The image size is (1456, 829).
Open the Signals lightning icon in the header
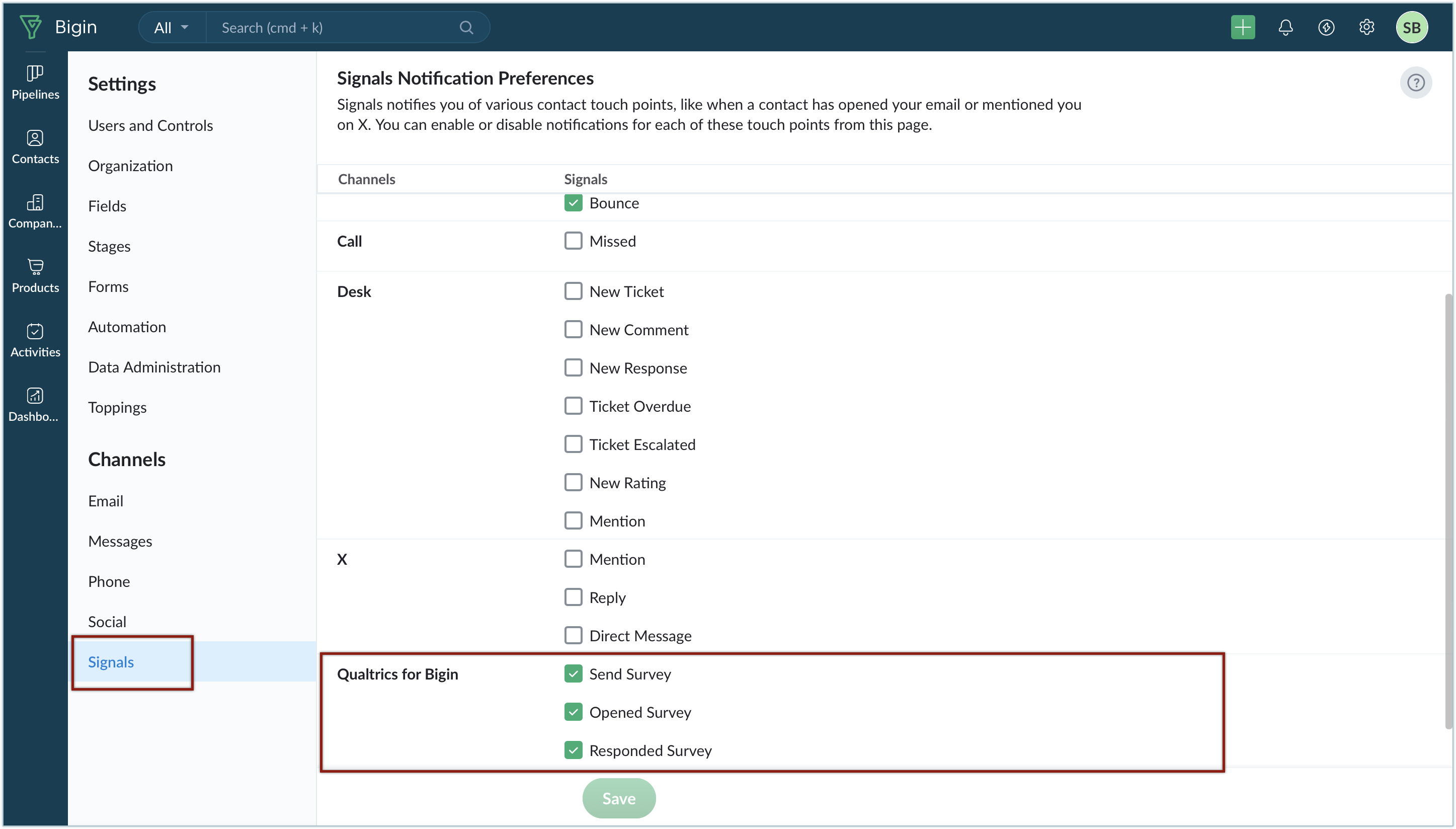tap(1326, 27)
